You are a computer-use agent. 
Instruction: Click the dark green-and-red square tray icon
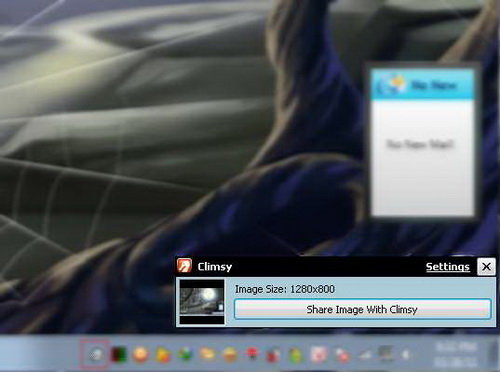pyautogui.click(x=119, y=355)
